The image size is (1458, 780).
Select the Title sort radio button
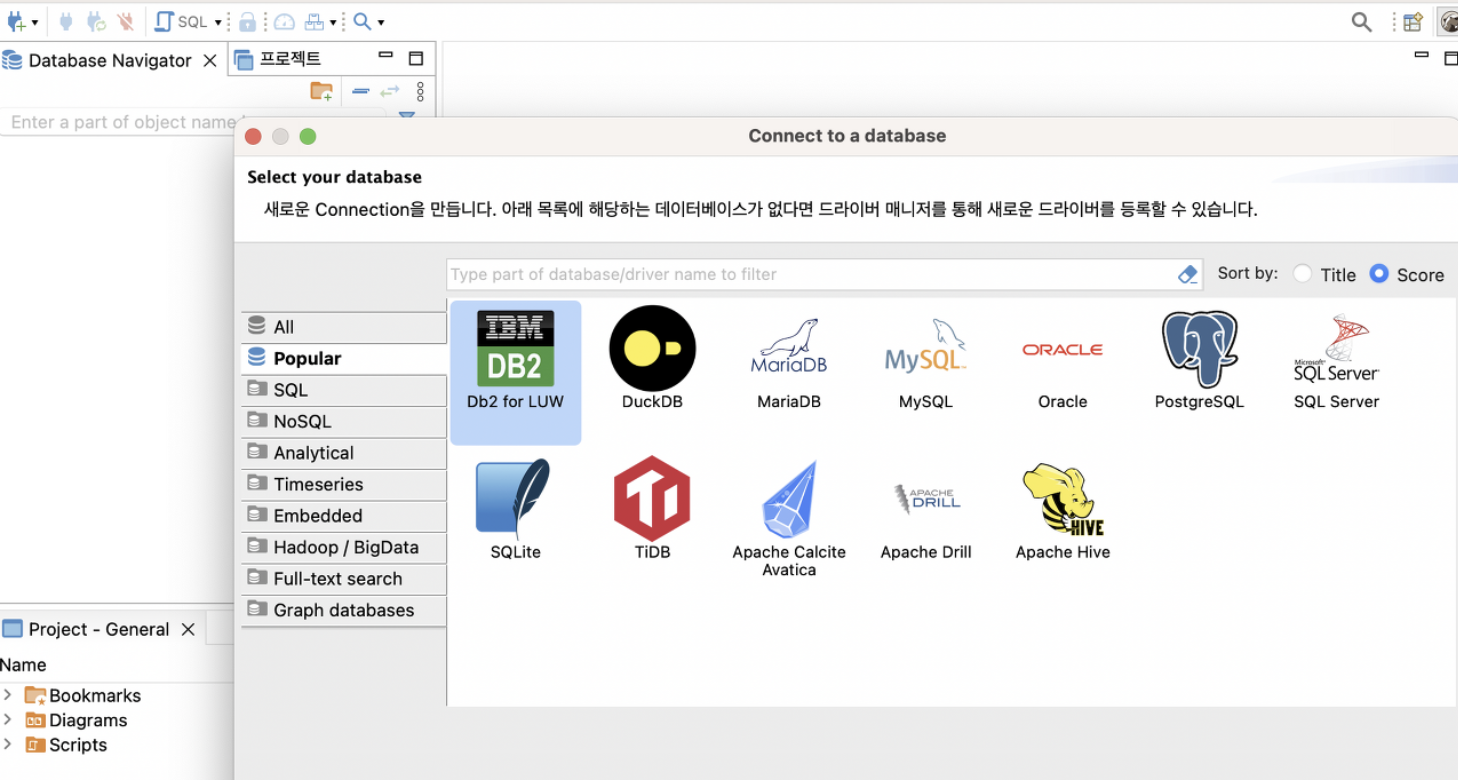pyautogui.click(x=1302, y=273)
